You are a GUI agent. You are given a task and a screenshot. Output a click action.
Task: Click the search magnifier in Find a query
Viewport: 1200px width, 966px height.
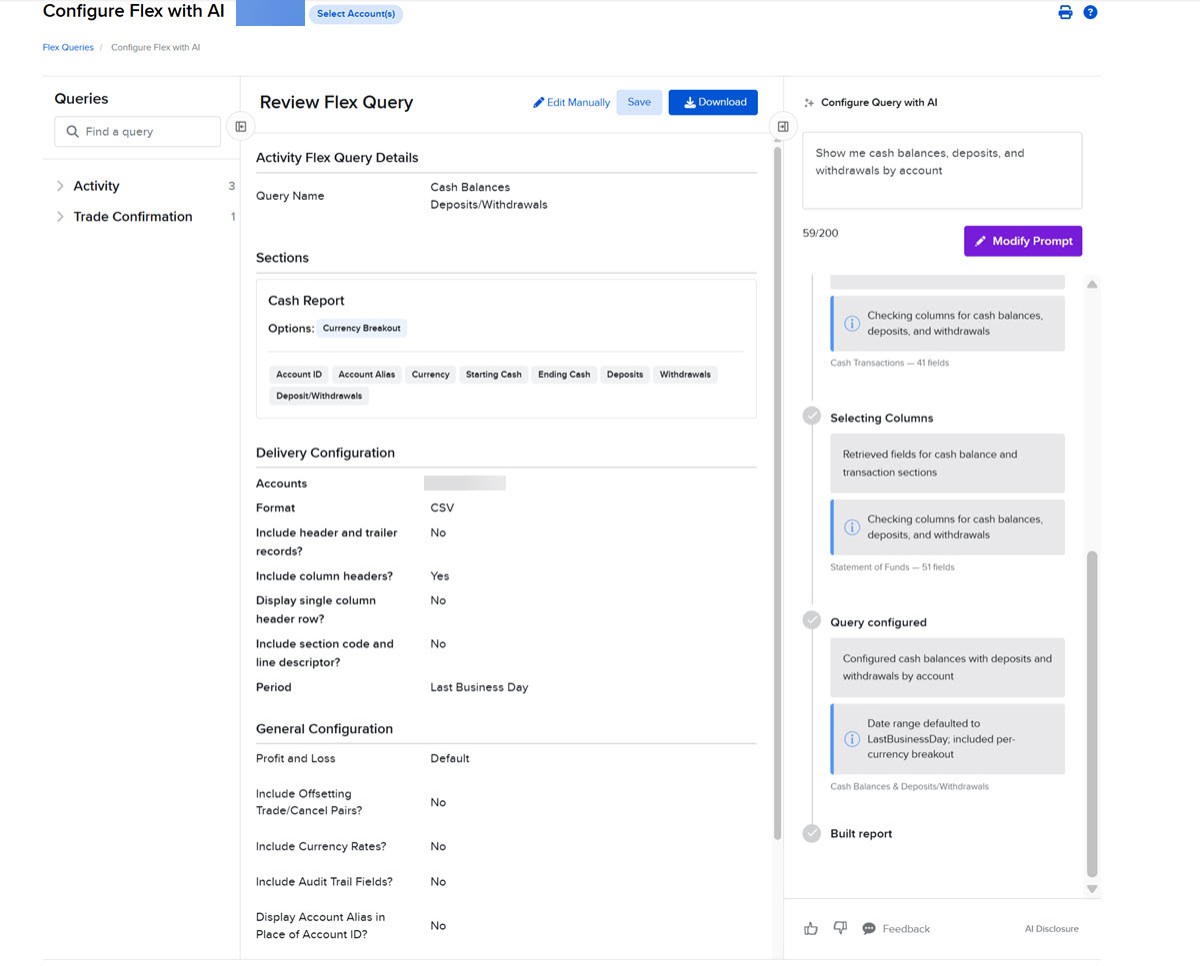pyautogui.click(x=72, y=132)
